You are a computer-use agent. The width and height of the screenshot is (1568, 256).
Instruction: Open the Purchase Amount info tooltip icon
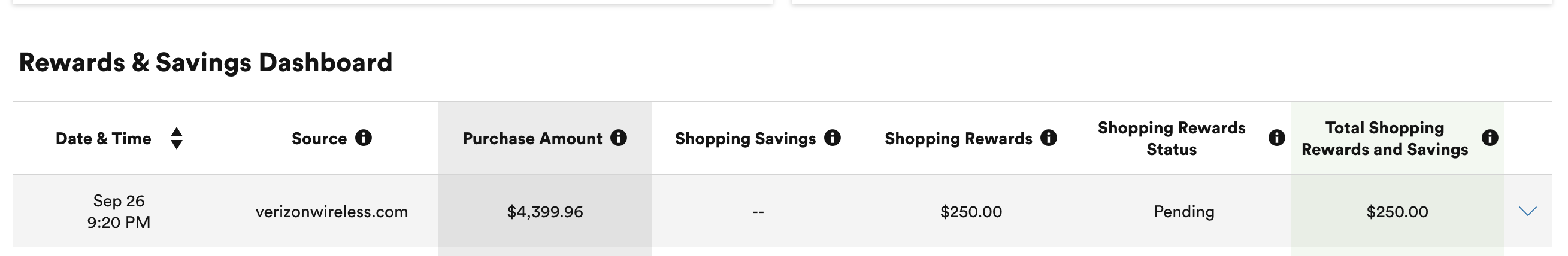click(619, 138)
